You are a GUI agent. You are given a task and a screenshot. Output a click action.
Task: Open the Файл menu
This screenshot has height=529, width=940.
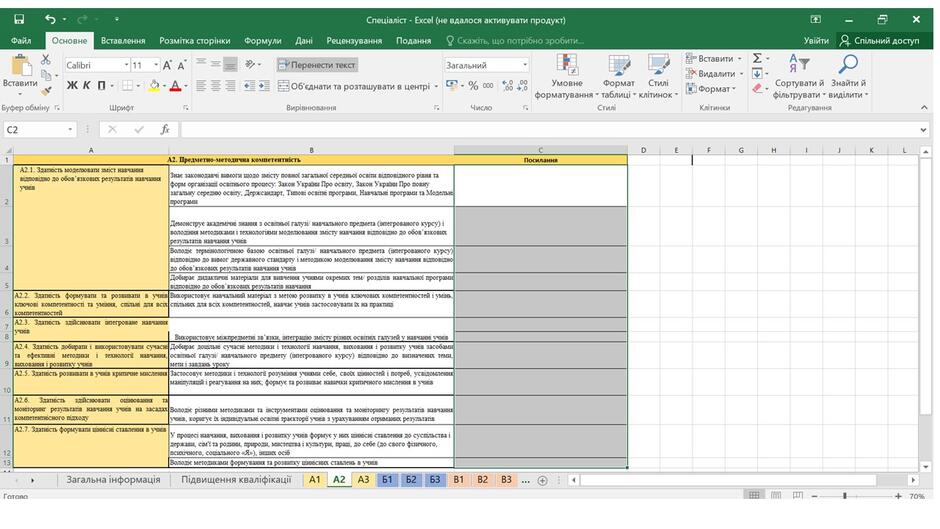(21, 40)
